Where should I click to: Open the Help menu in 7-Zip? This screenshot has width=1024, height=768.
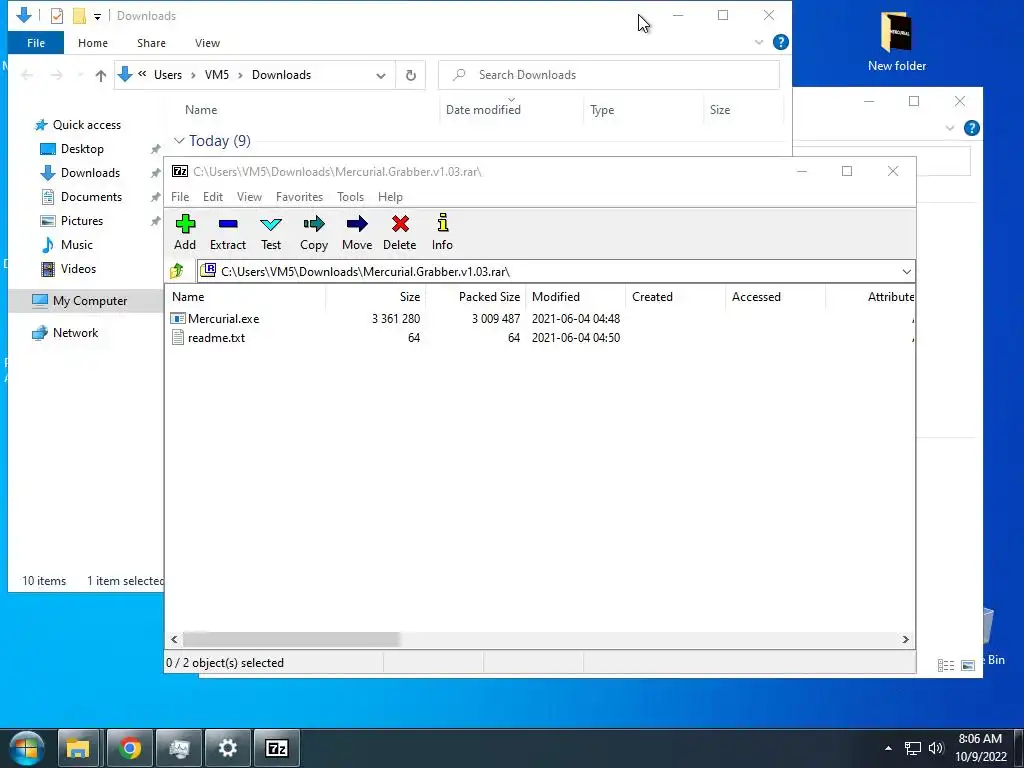(390, 197)
